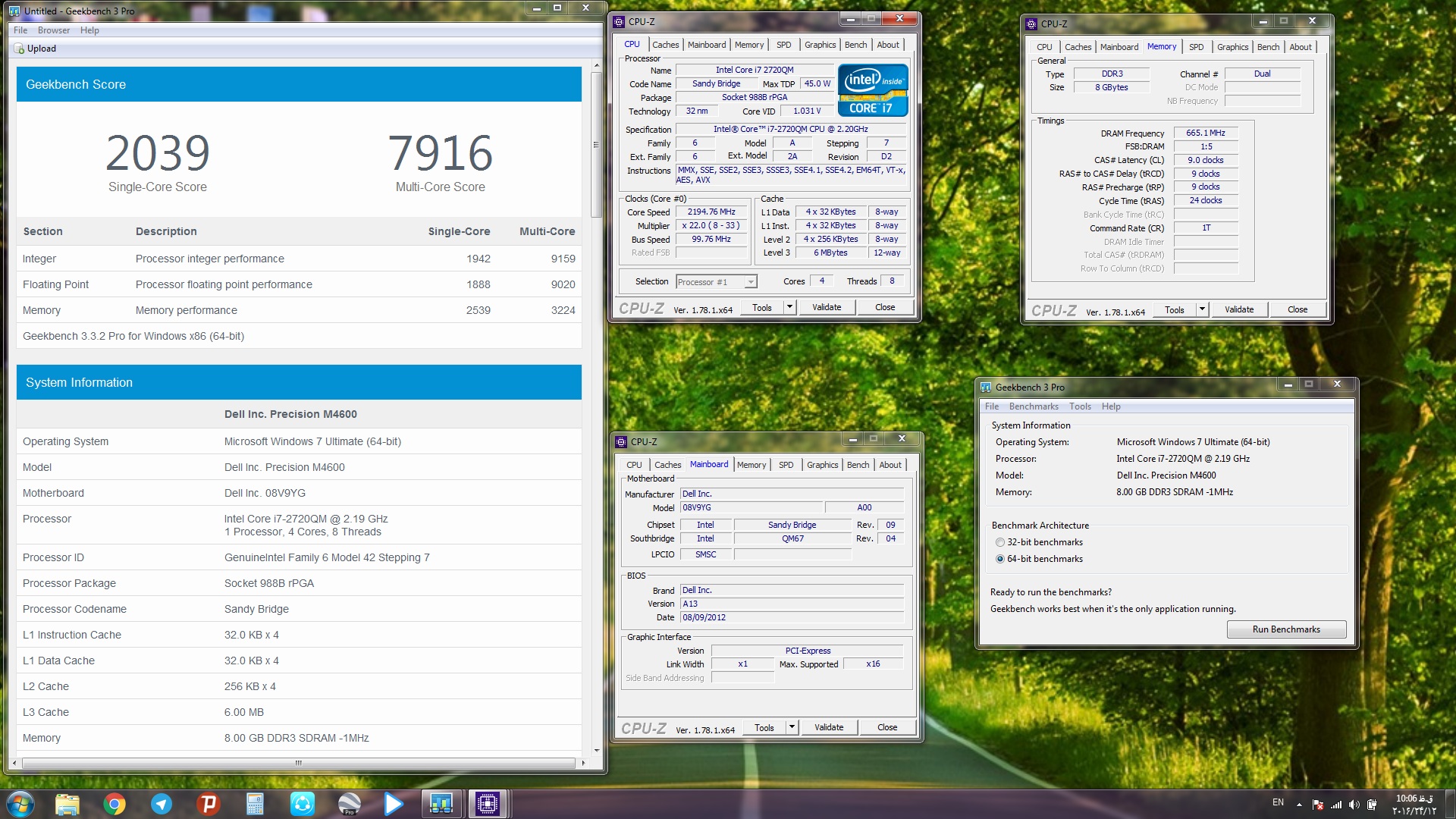Open the power plug tray icon
Image resolution: width=1456 pixels, height=819 pixels.
click(x=1372, y=805)
